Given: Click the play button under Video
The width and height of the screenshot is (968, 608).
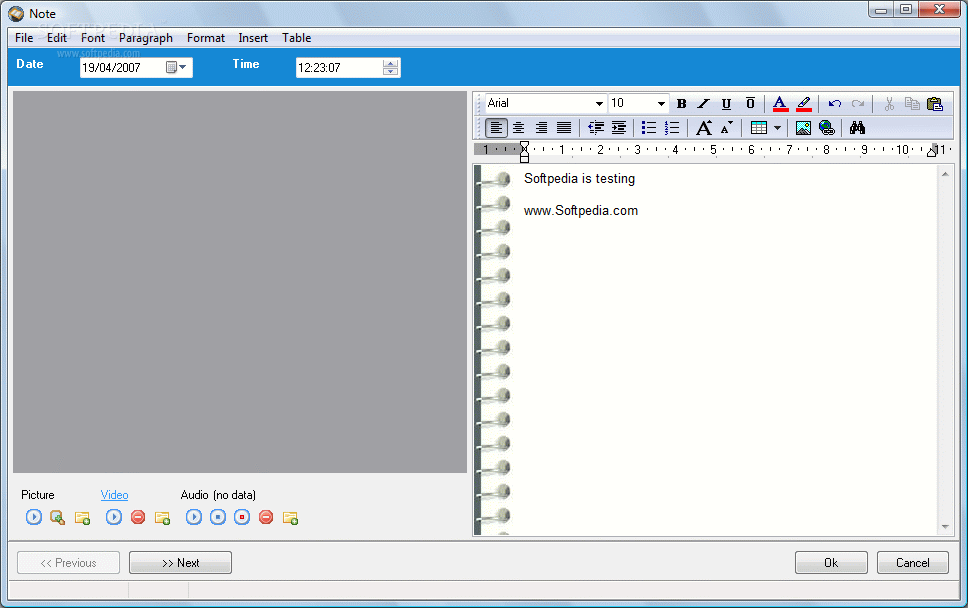Looking at the screenshot, I should (x=114, y=517).
